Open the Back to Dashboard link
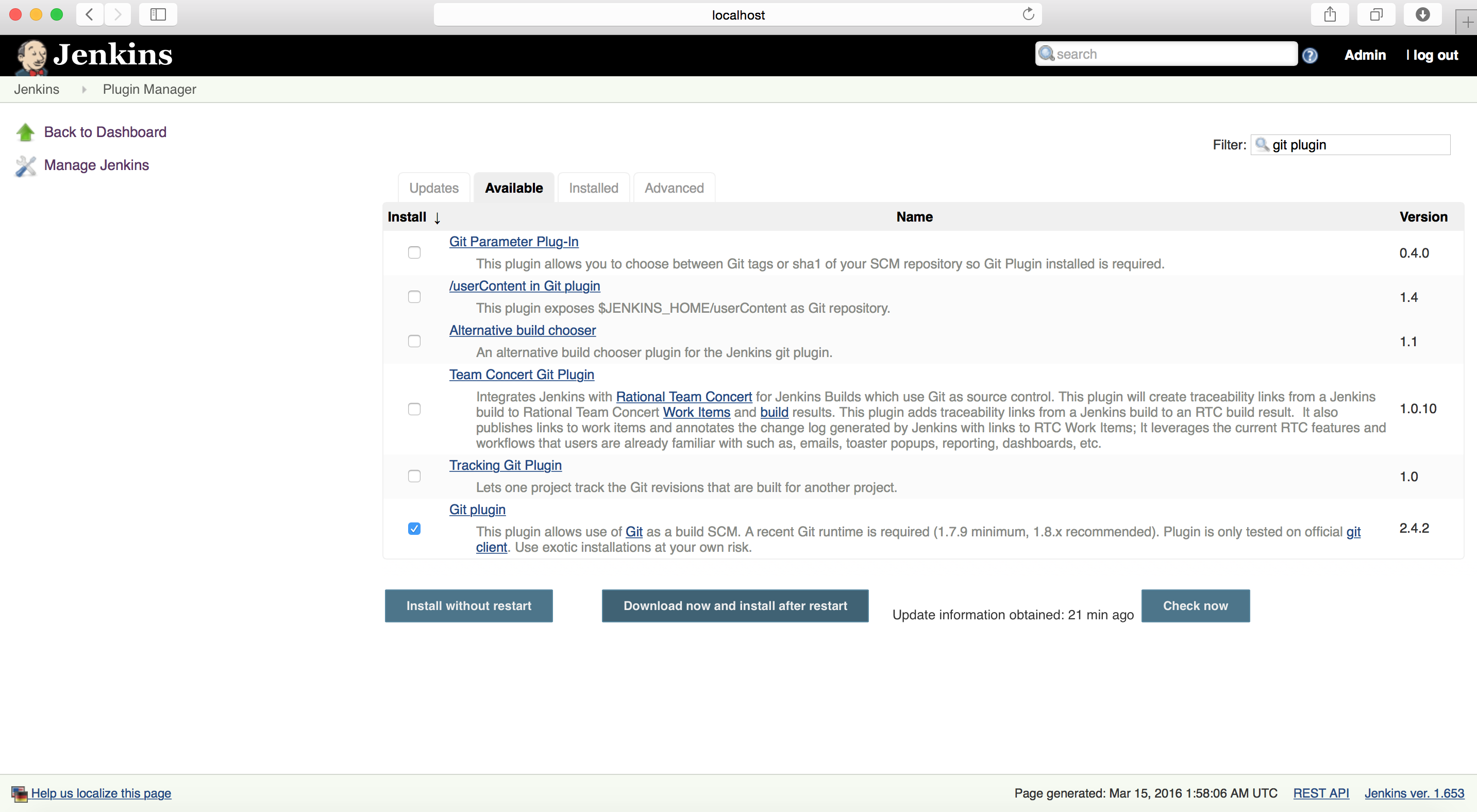Viewport: 1477px width, 812px height. pyautogui.click(x=105, y=132)
